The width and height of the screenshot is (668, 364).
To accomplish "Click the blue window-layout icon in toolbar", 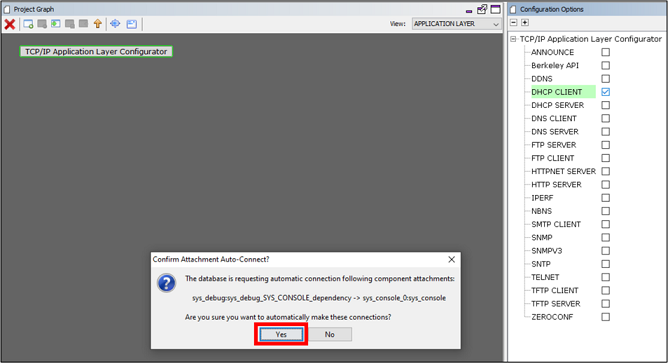I will (x=132, y=24).
